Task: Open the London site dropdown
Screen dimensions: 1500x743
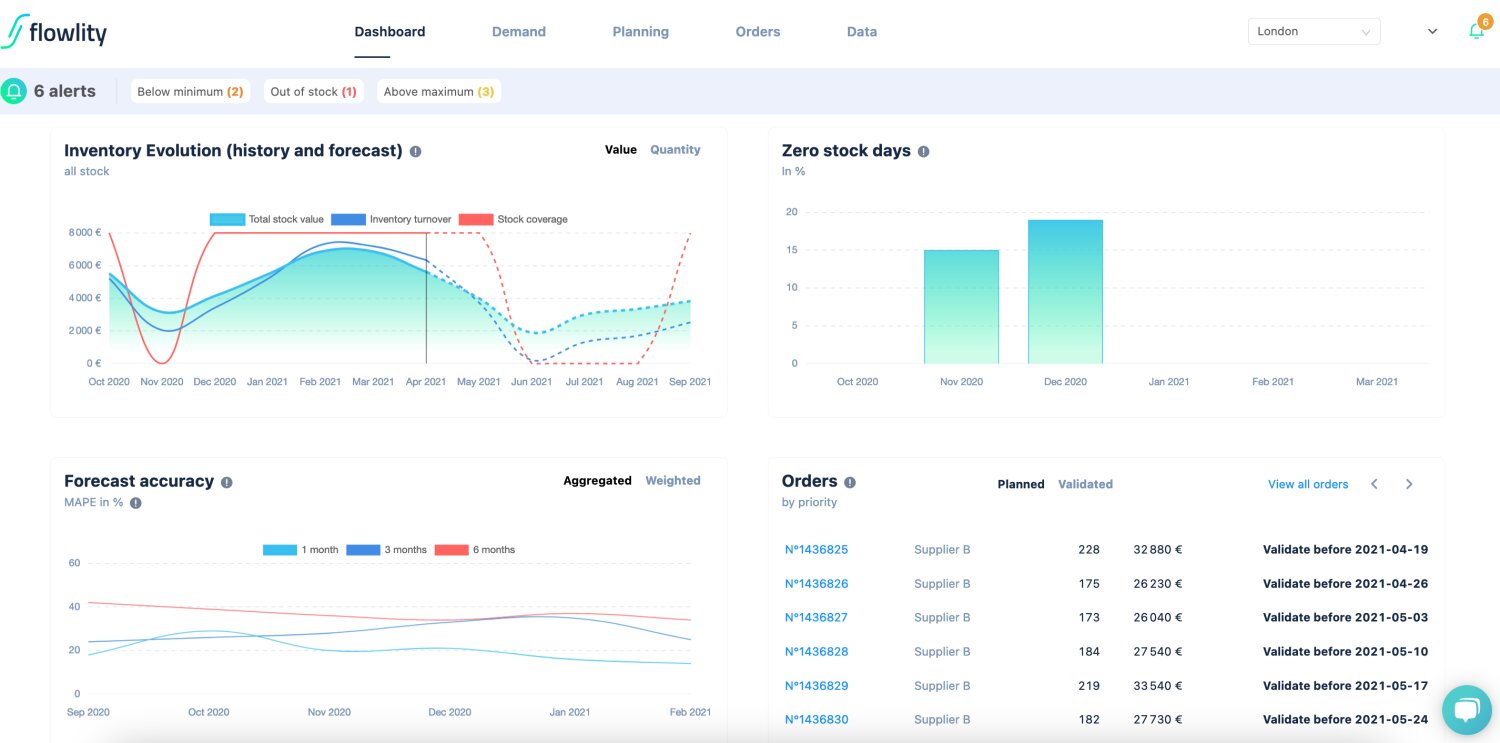Action: 1313,32
